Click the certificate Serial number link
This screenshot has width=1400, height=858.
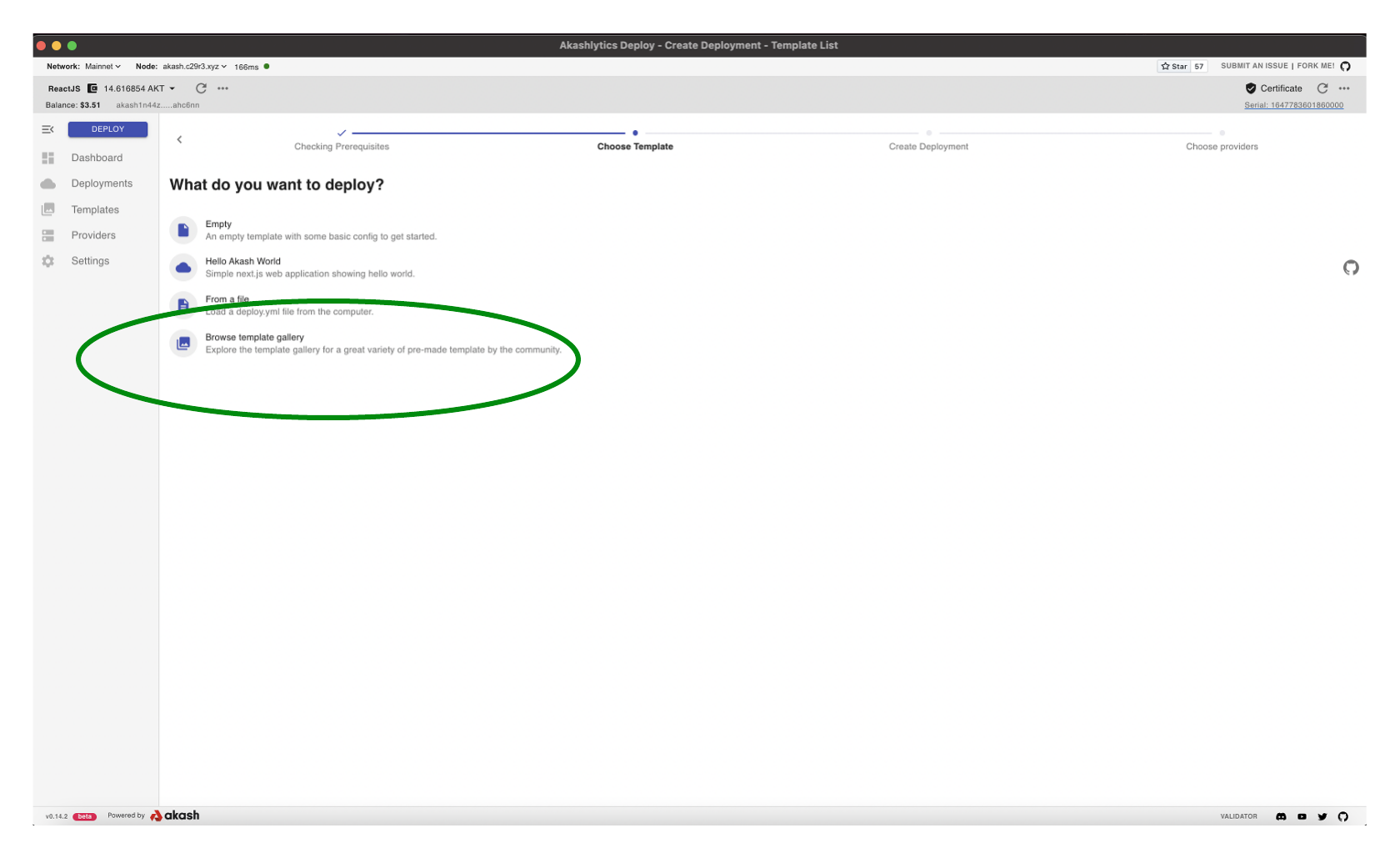click(1293, 105)
